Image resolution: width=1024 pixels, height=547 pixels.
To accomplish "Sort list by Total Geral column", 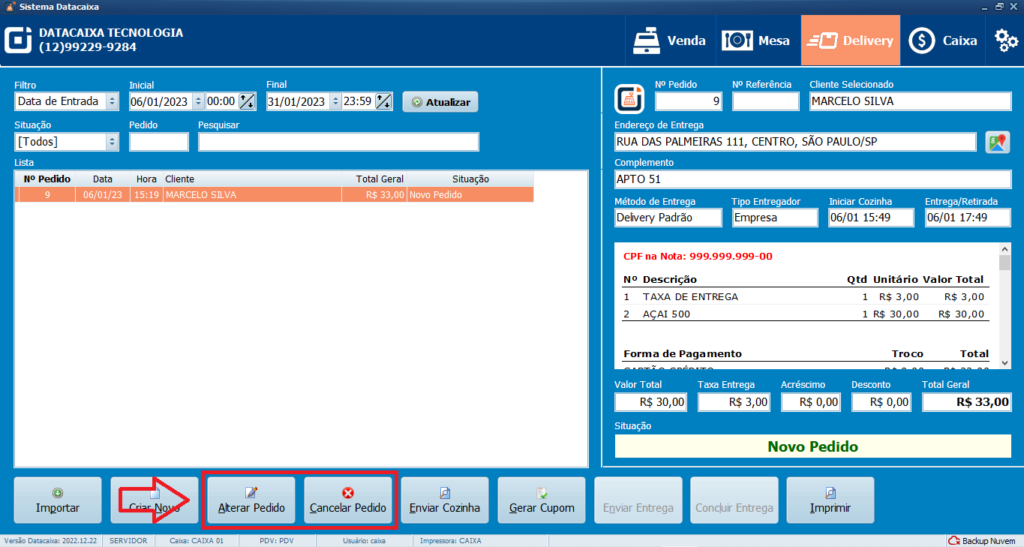I will [x=374, y=179].
